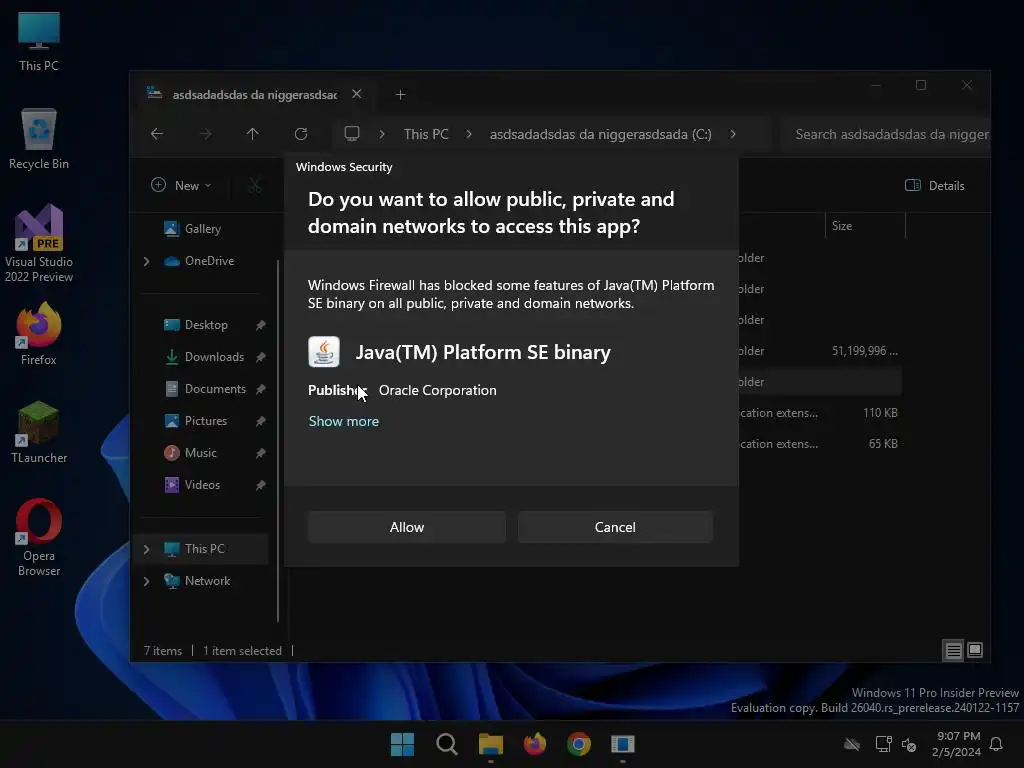Select the row showing 51,199,996
Viewport: 1024px width, 768px height.
tap(820, 351)
